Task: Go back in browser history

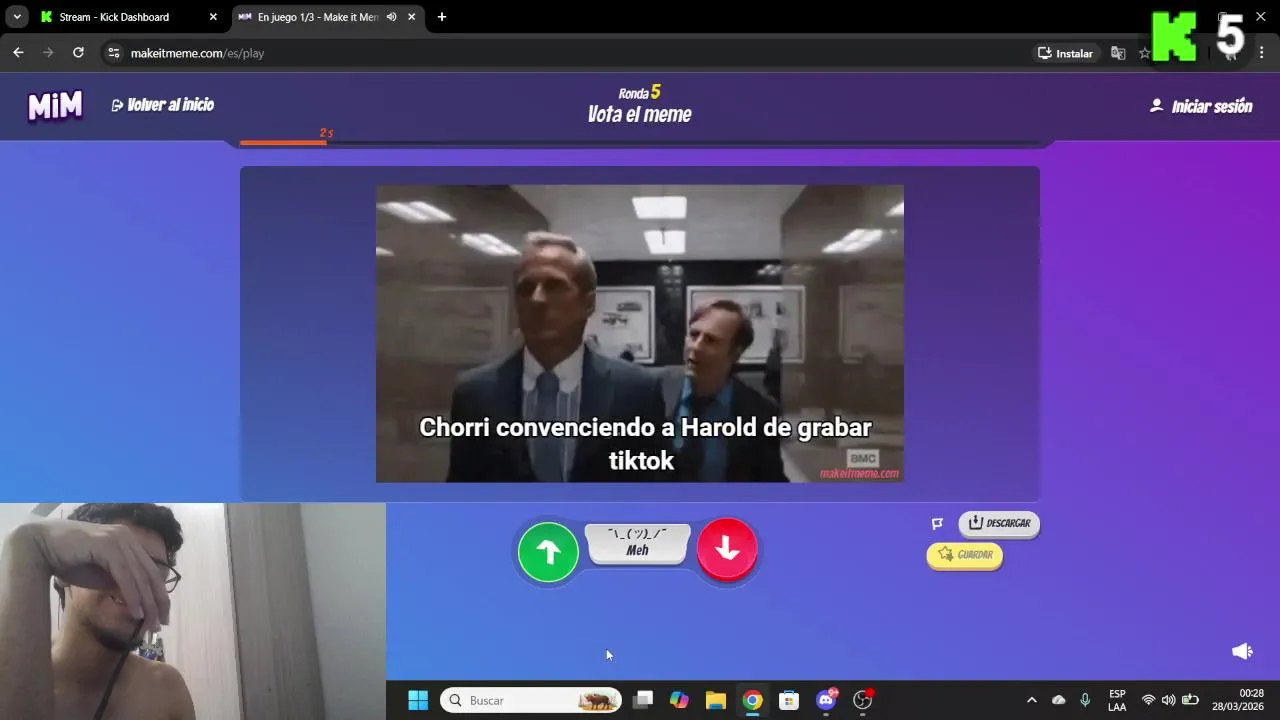Action: click(18, 53)
